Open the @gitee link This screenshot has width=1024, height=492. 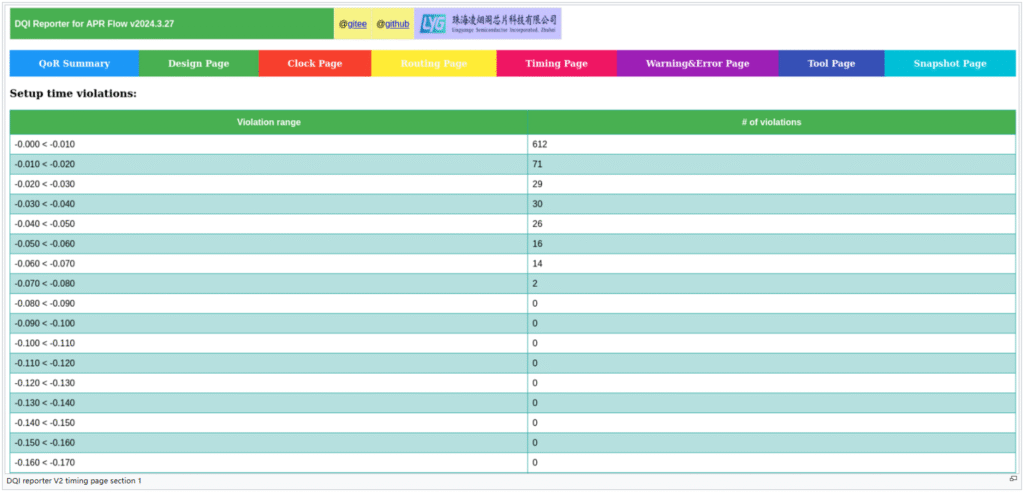tap(352, 24)
